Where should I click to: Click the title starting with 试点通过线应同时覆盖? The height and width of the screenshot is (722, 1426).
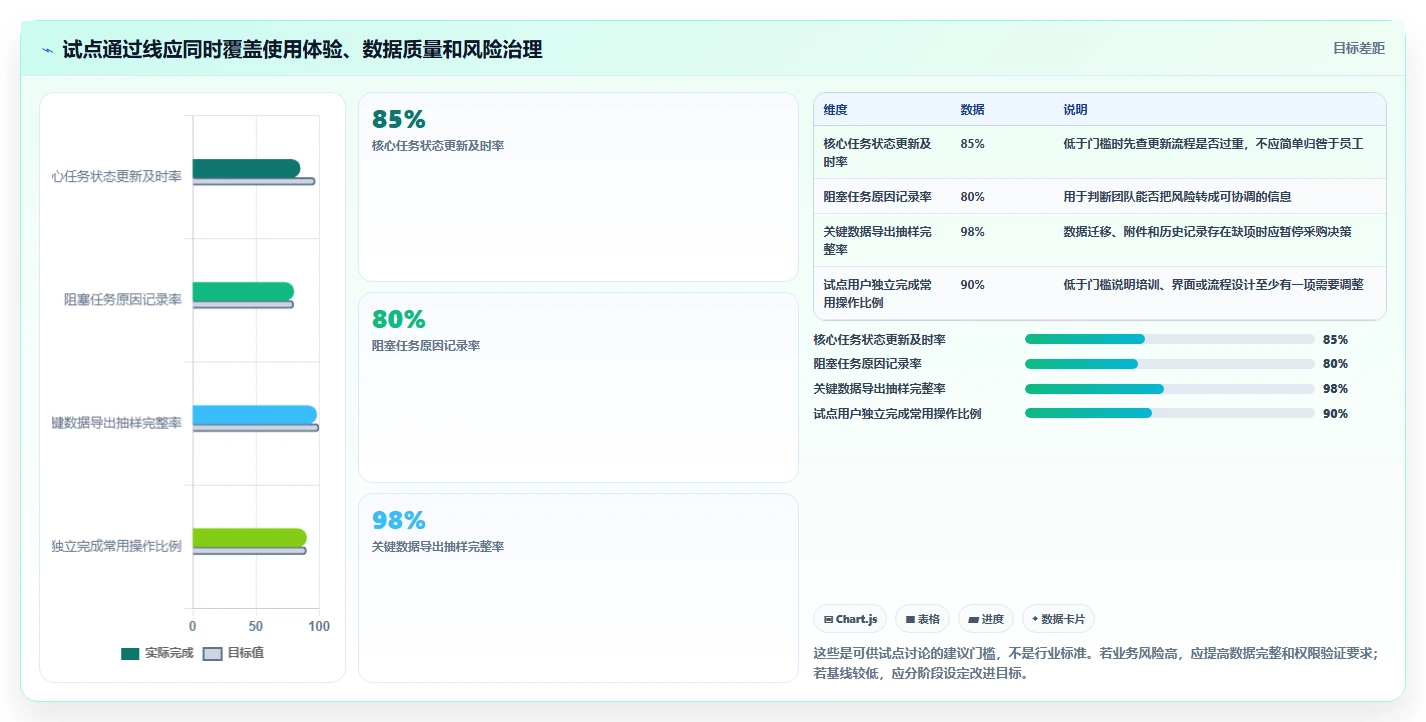click(302, 49)
